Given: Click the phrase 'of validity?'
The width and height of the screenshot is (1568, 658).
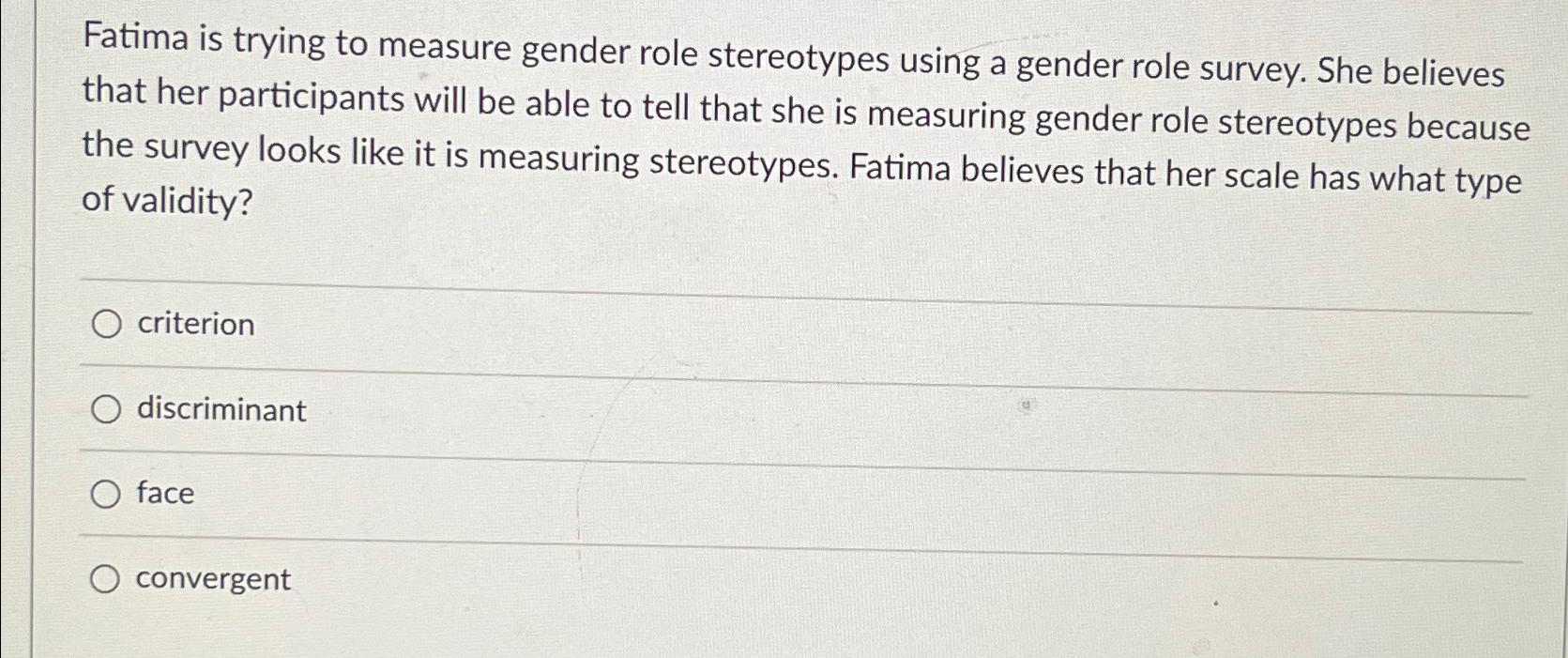Looking at the screenshot, I should click(x=165, y=201).
